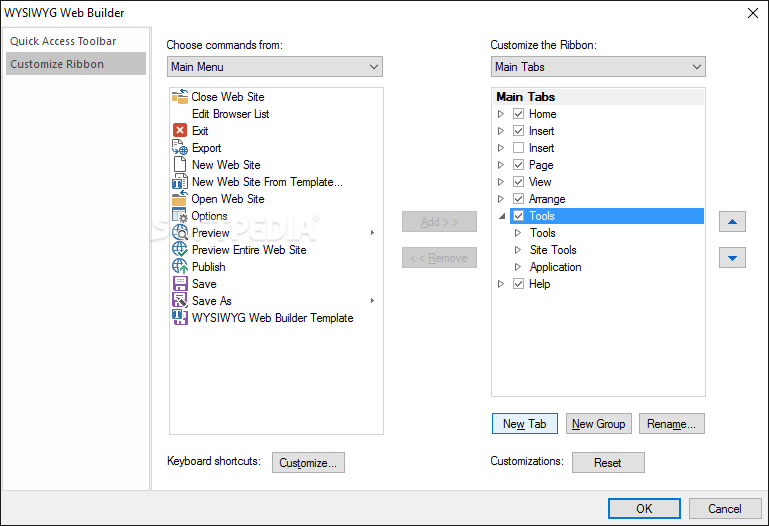Viewport: 769px width, 526px height.
Task: Click the Export command icon
Action: point(180,148)
